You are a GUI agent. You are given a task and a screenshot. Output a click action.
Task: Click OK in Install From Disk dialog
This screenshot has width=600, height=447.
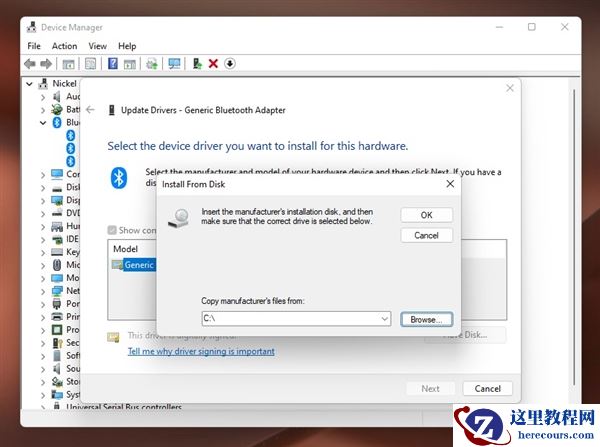tap(427, 215)
